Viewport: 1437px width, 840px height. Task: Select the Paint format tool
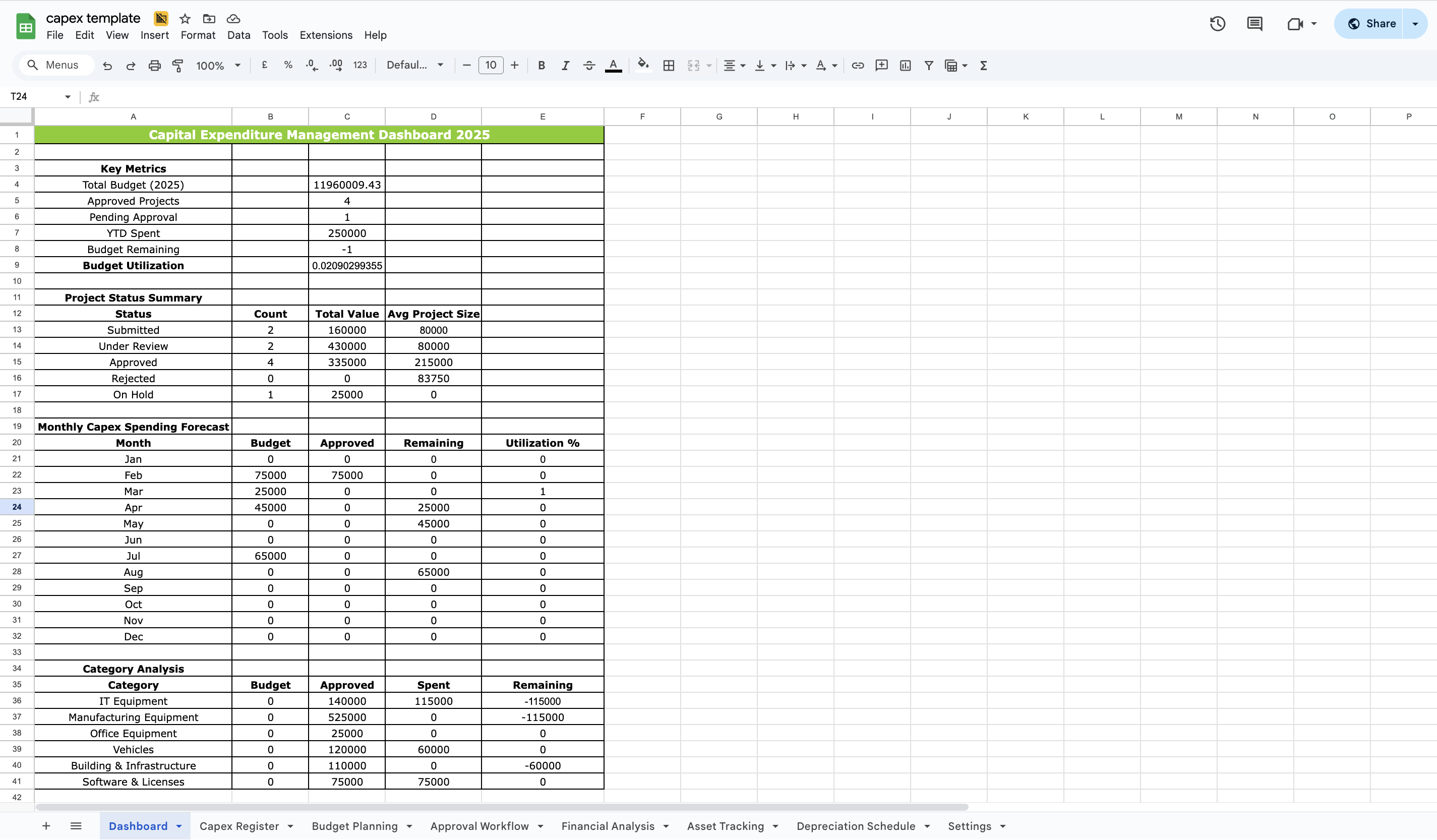(178, 65)
